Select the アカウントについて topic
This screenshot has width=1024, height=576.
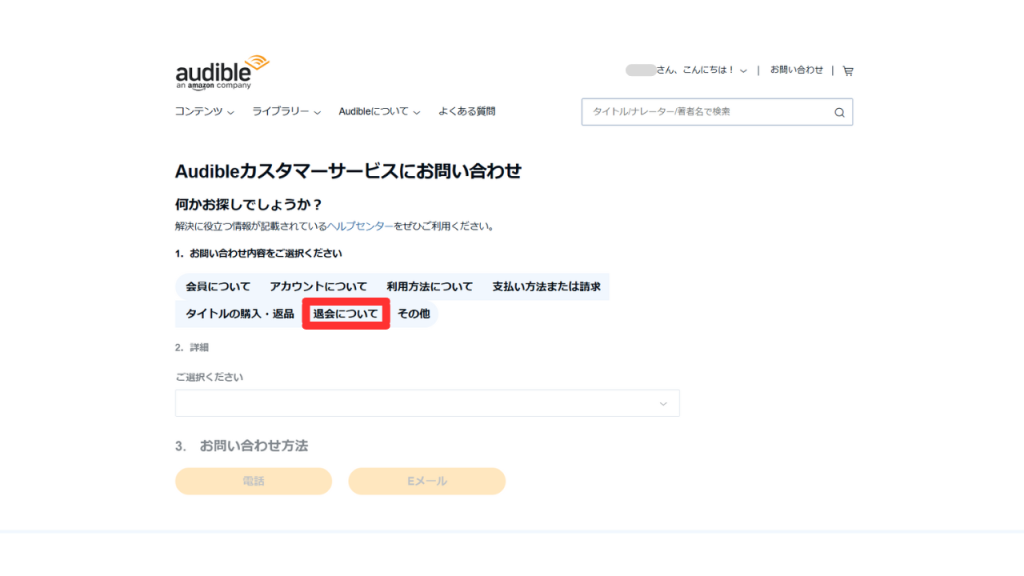(318, 287)
